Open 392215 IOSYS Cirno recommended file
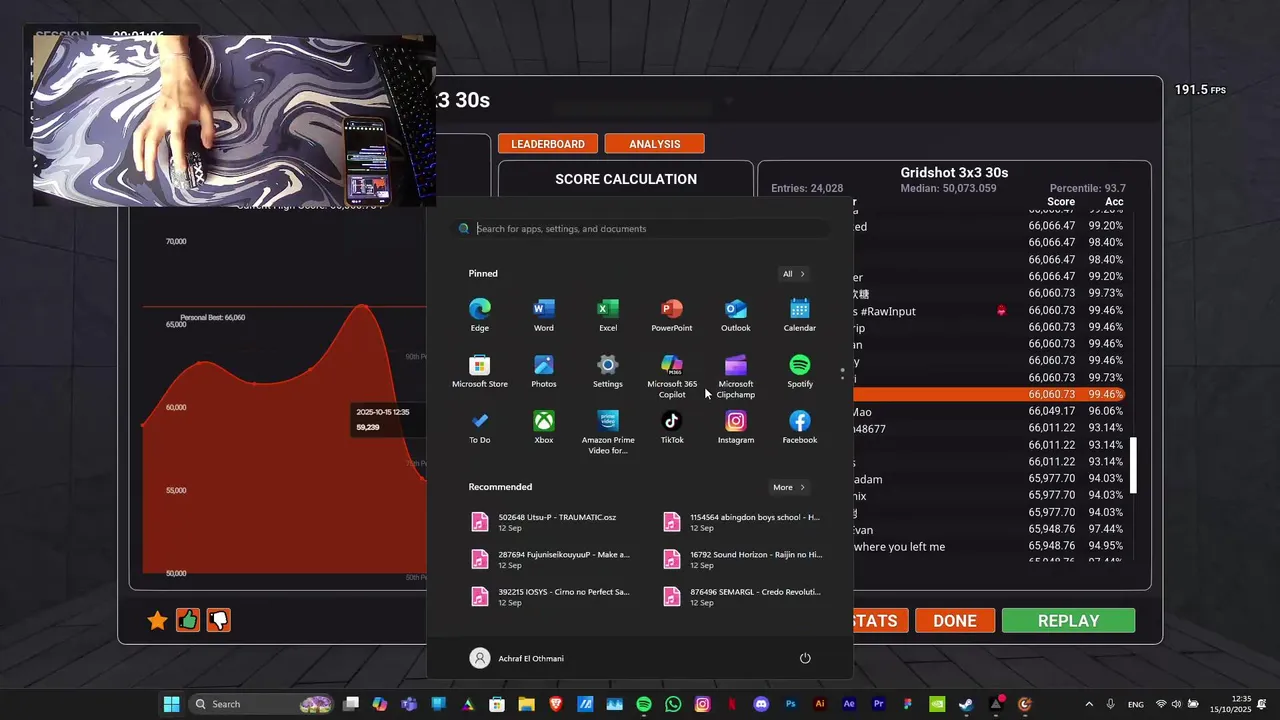The height and width of the screenshot is (720, 1280). pyautogui.click(x=551, y=597)
